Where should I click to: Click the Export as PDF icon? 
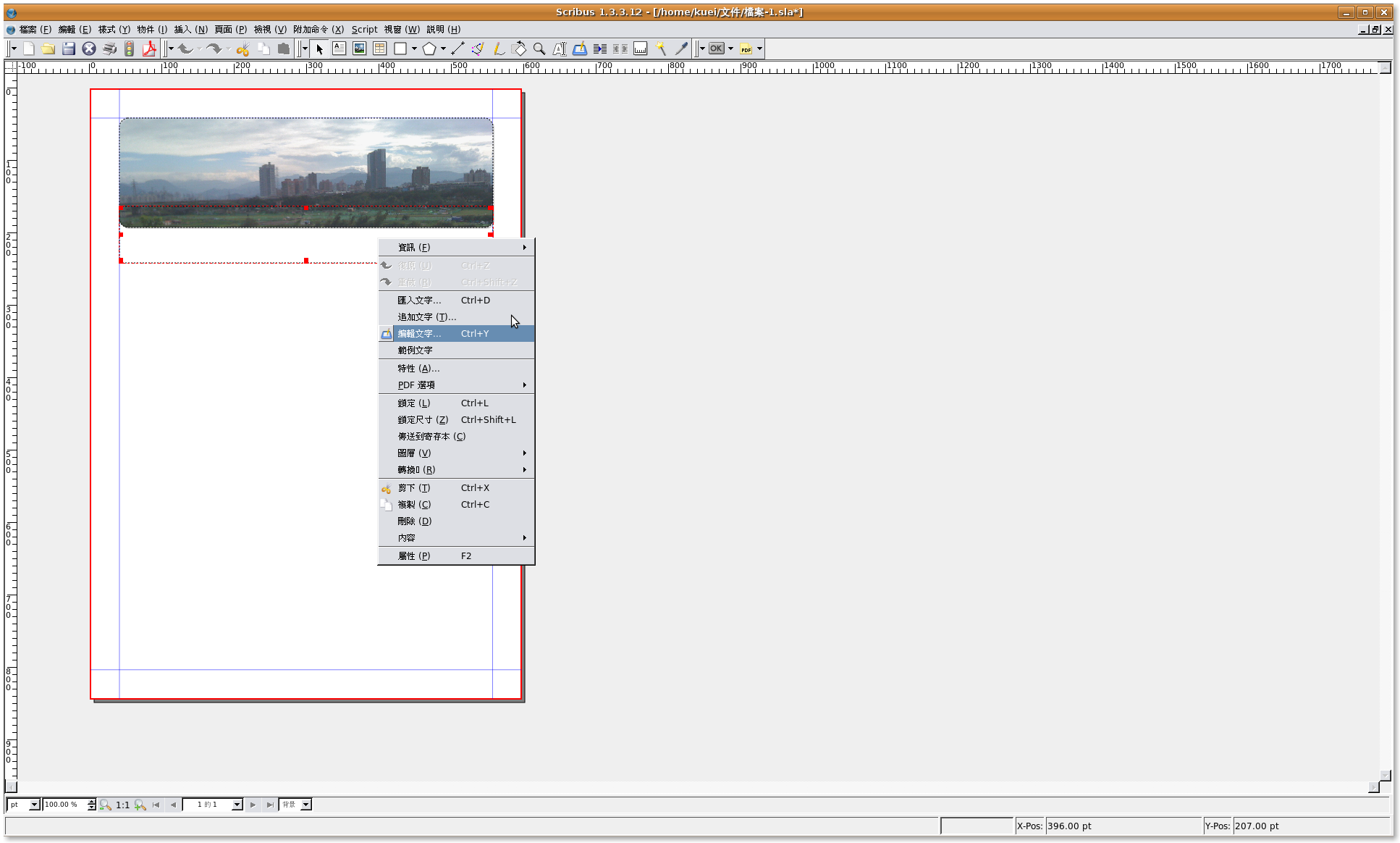[150, 49]
